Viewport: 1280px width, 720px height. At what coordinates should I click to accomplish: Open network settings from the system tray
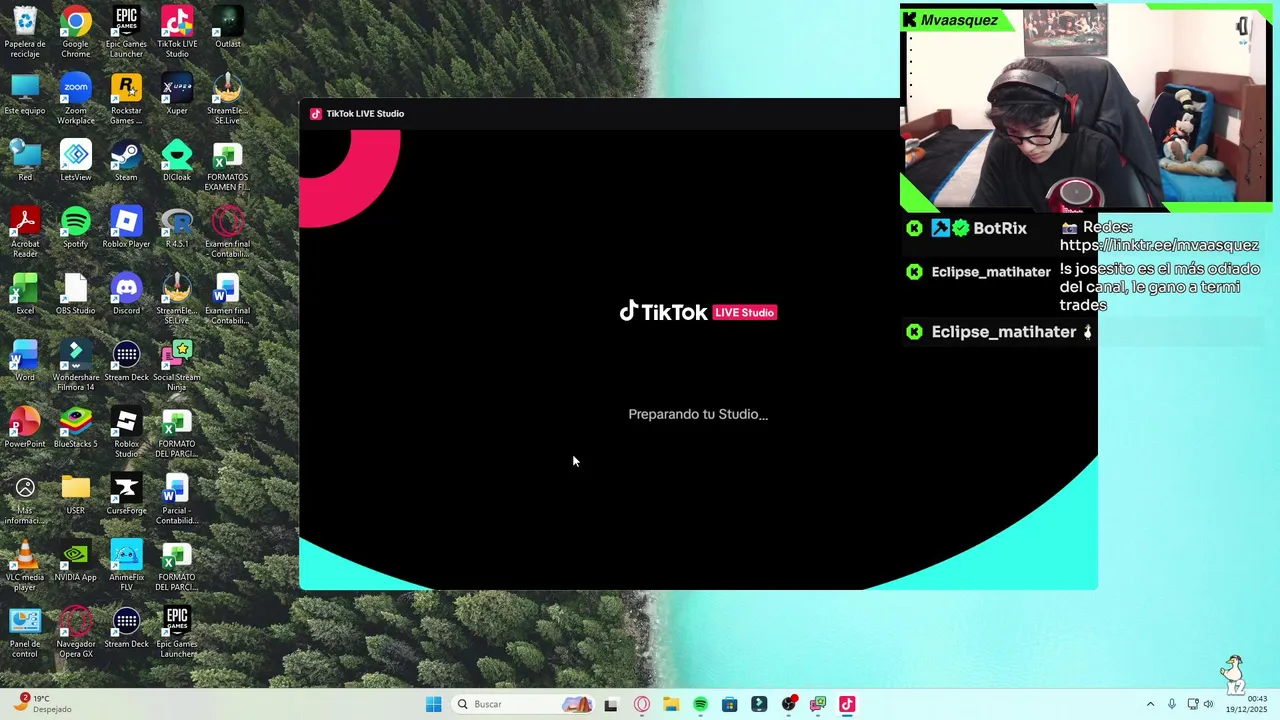(x=1192, y=704)
